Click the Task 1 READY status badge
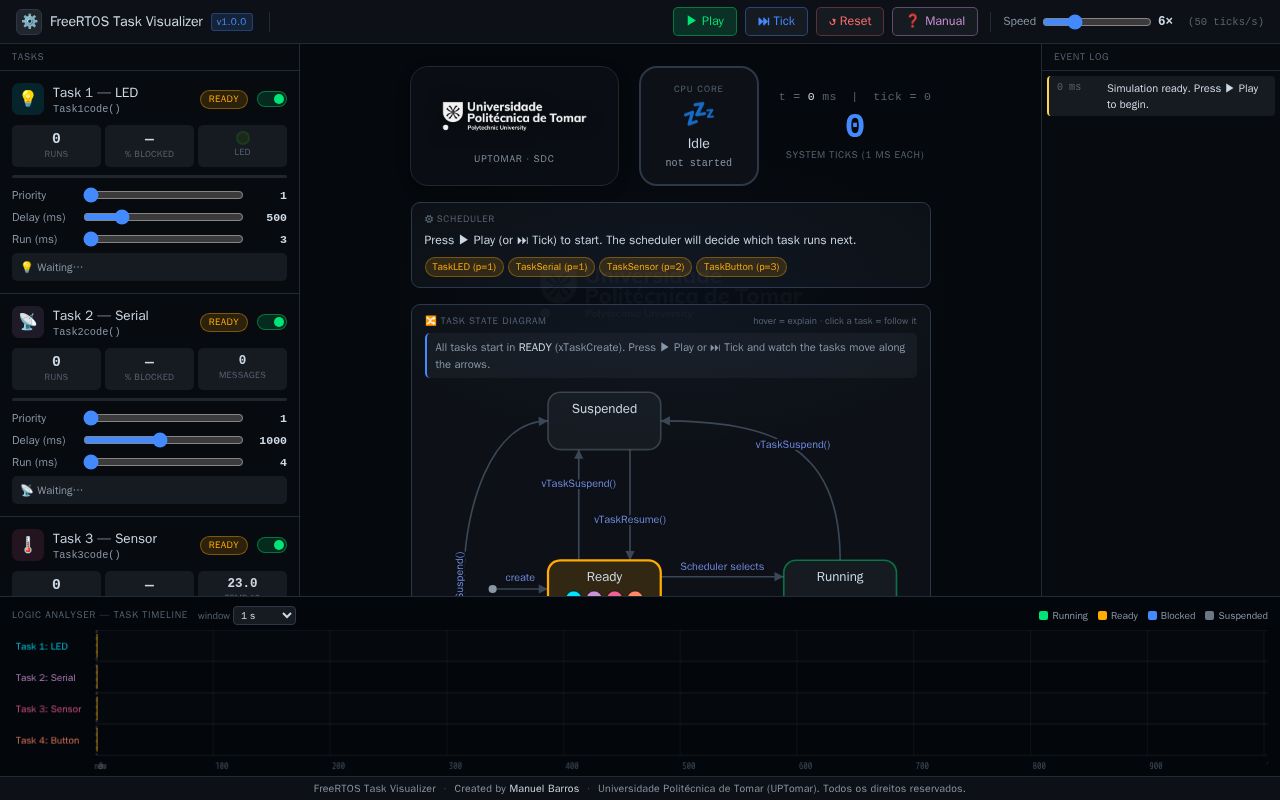This screenshot has height=800, width=1280. click(224, 99)
